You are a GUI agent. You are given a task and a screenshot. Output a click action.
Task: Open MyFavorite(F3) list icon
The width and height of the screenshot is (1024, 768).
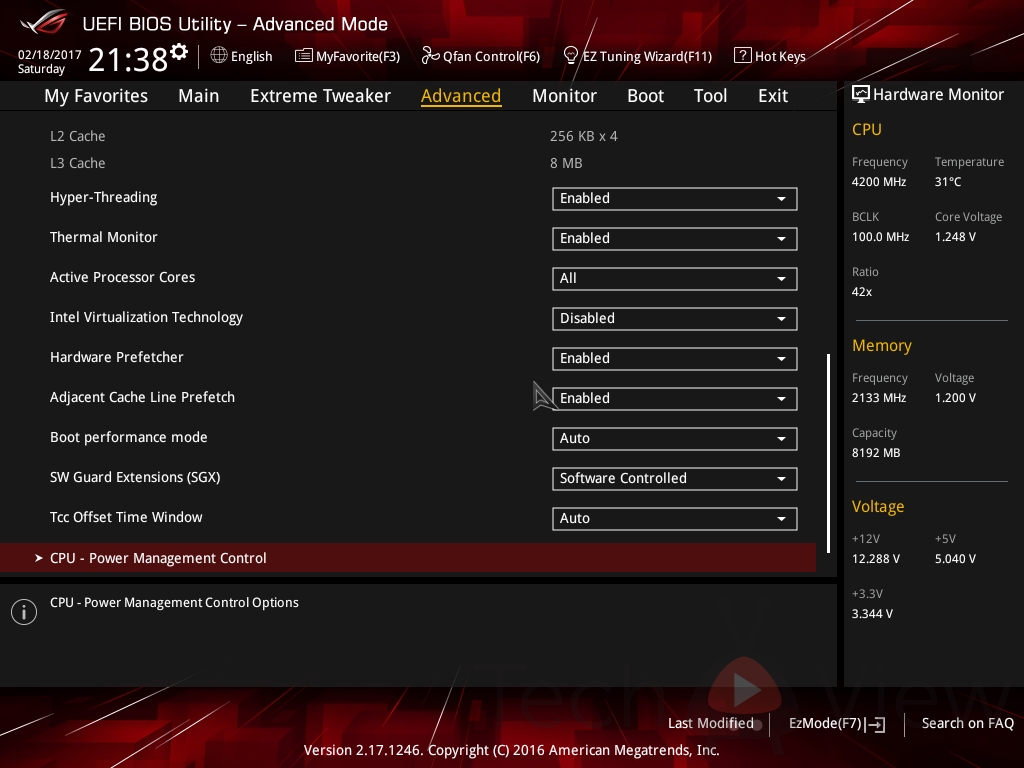click(x=303, y=56)
